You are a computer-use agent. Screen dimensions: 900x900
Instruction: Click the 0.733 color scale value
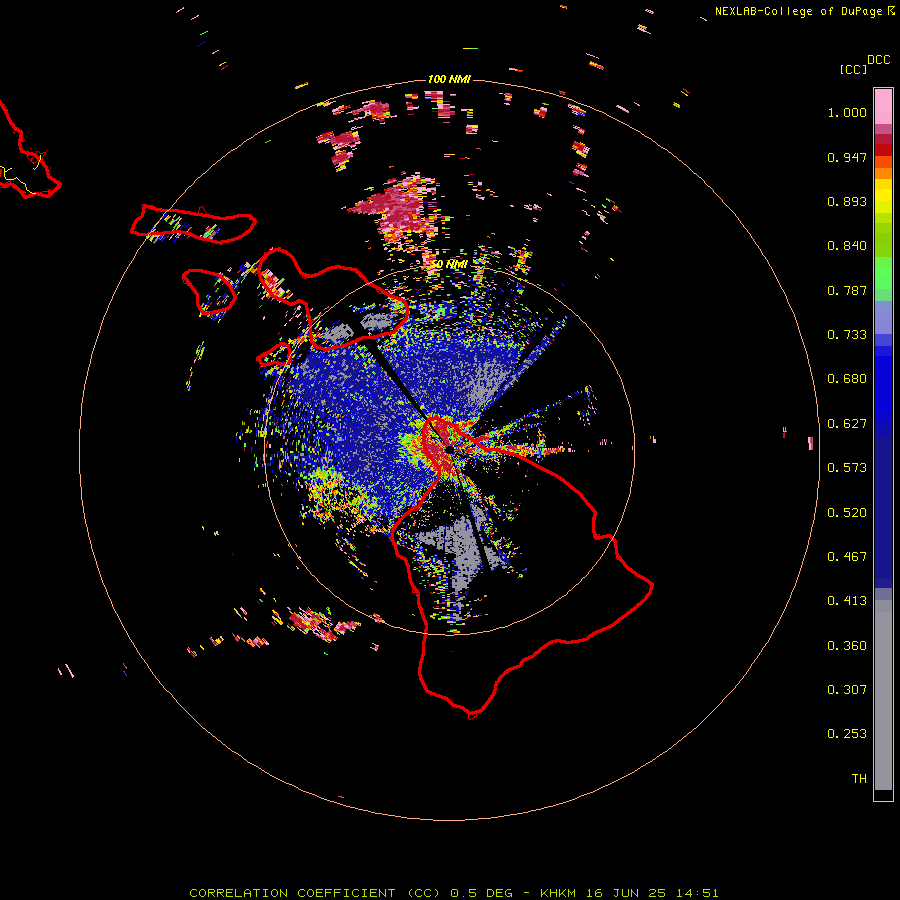pyautogui.click(x=847, y=335)
